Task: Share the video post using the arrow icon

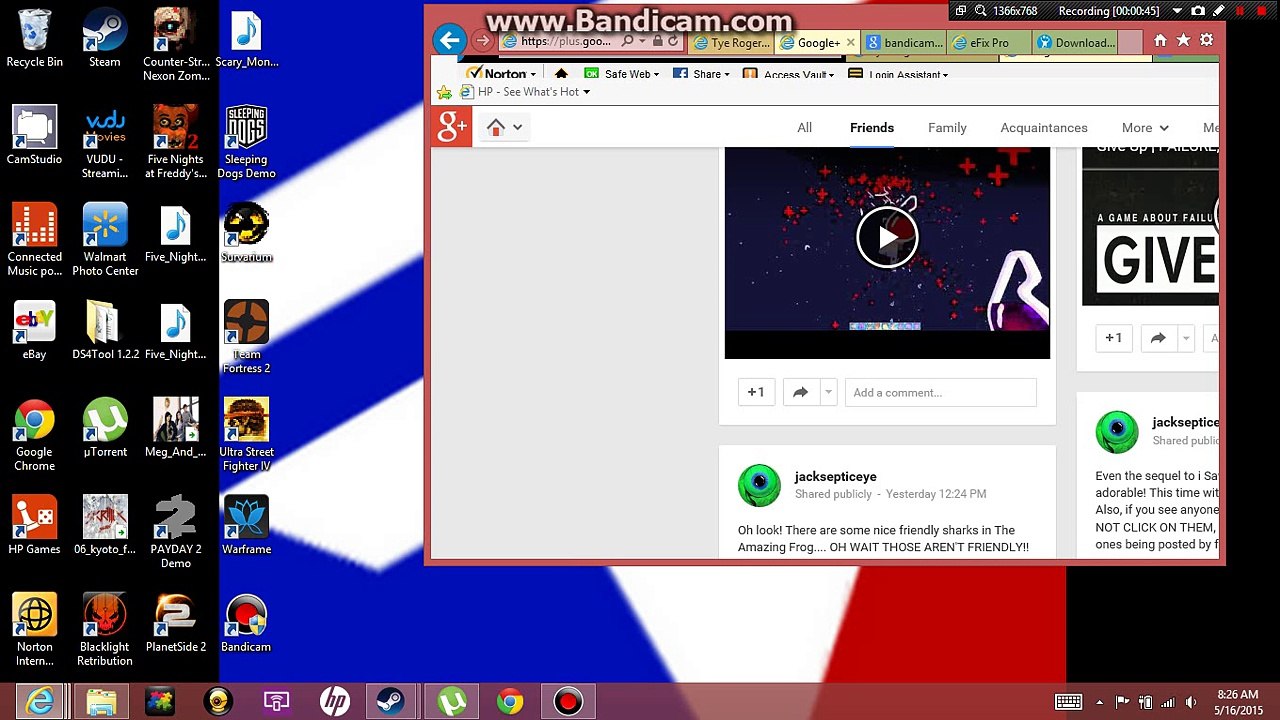Action: (800, 393)
